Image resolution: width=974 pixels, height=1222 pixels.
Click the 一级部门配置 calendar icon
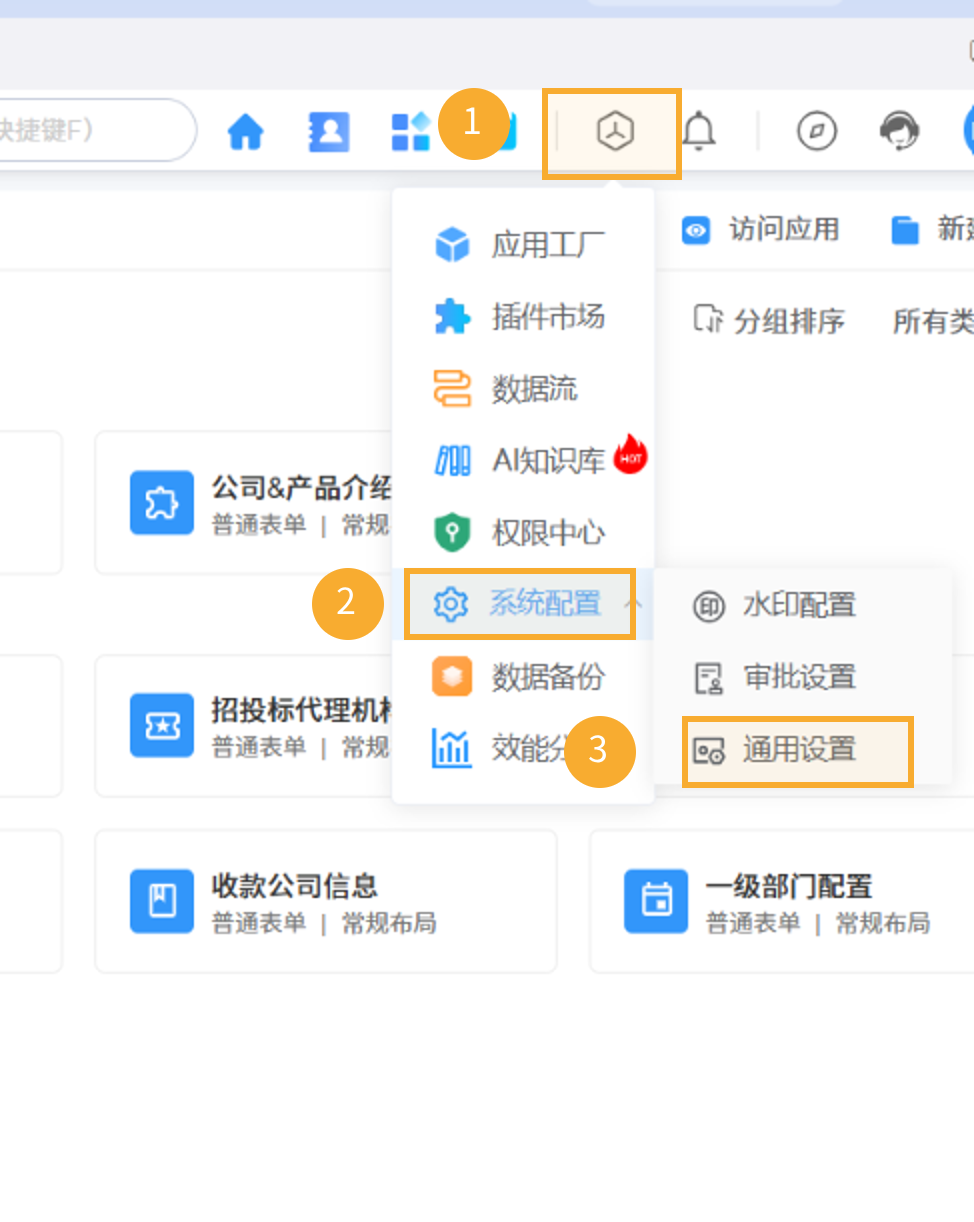click(x=656, y=901)
